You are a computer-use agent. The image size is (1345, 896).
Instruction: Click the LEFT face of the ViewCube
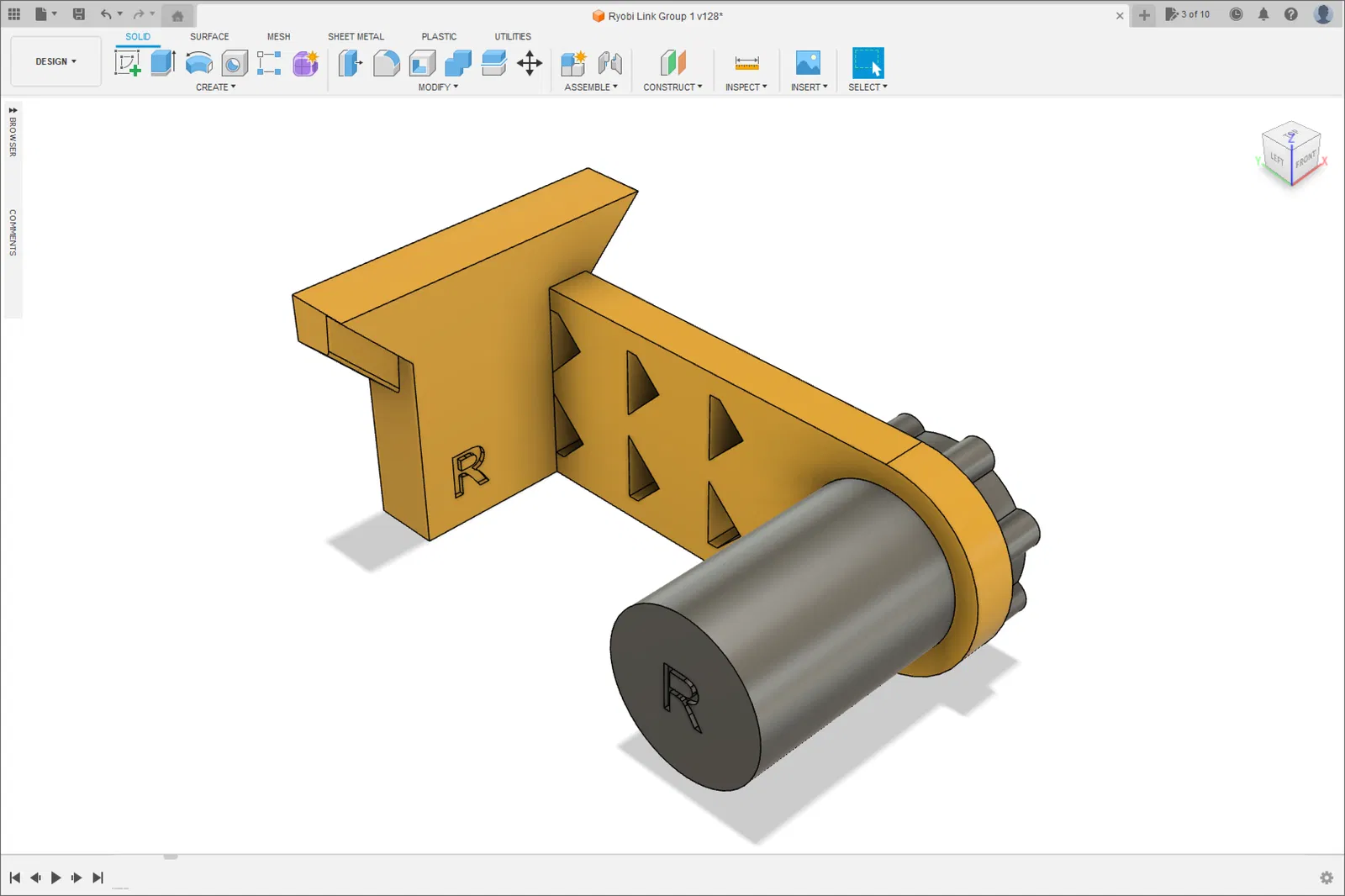(x=1277, y=158)
